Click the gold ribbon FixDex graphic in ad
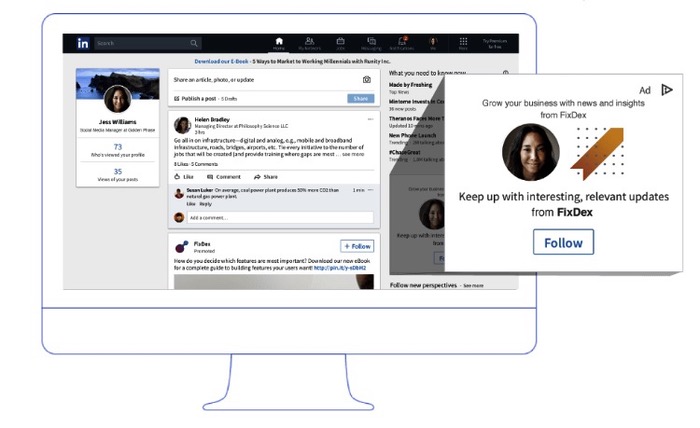 pos(597,153)
